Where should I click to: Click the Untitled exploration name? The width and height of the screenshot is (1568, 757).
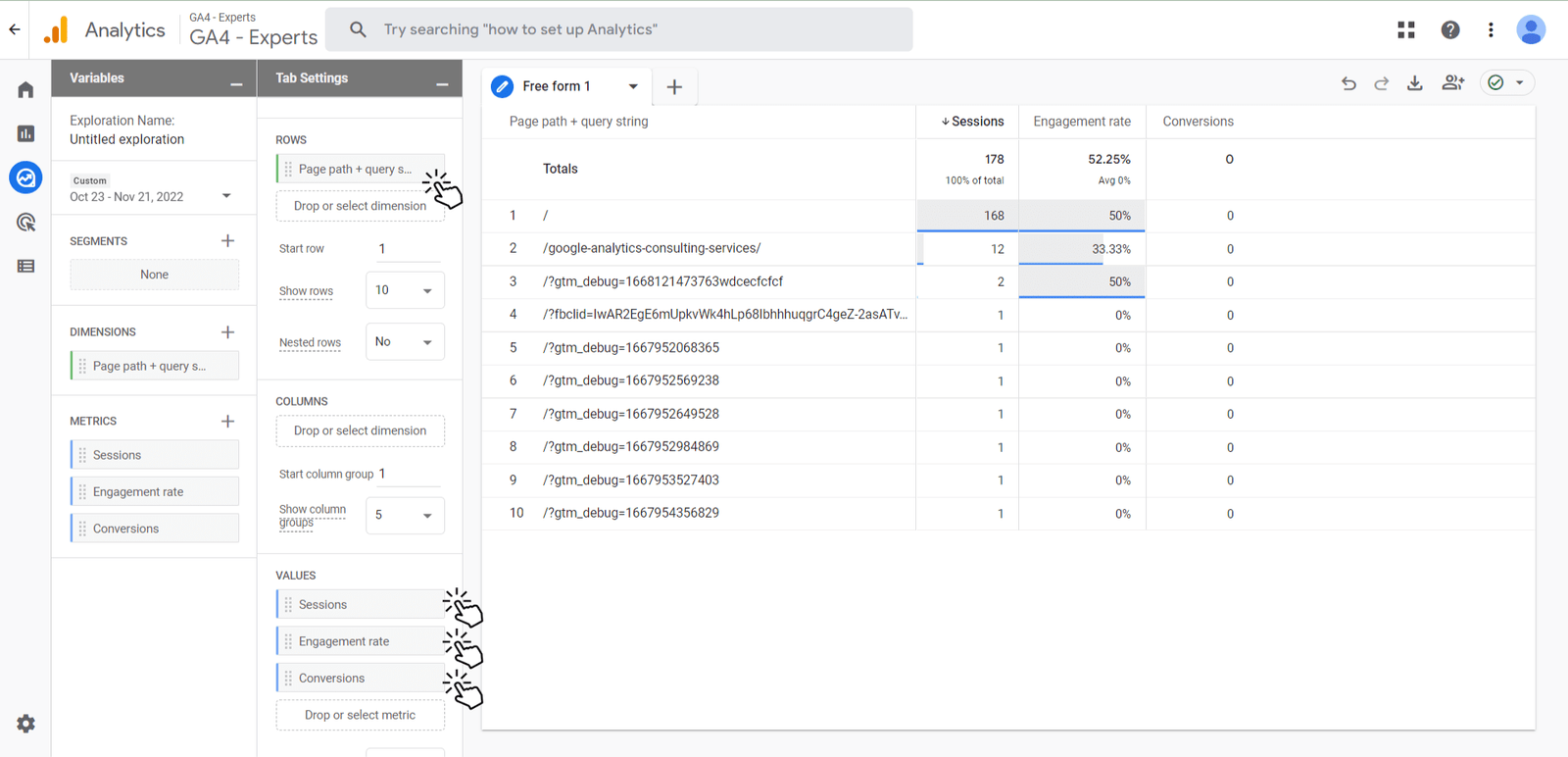click(x=126, y=139)
